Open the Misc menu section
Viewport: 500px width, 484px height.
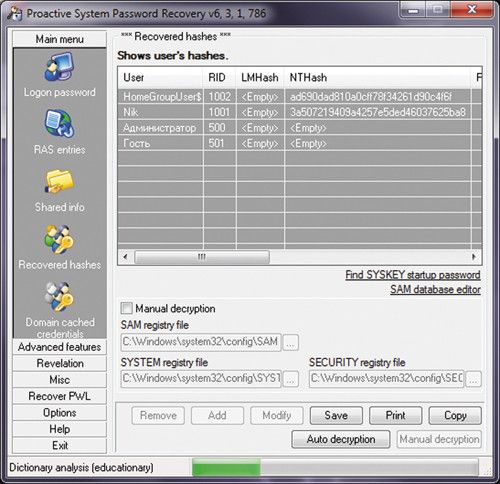(x=59, y=380)
